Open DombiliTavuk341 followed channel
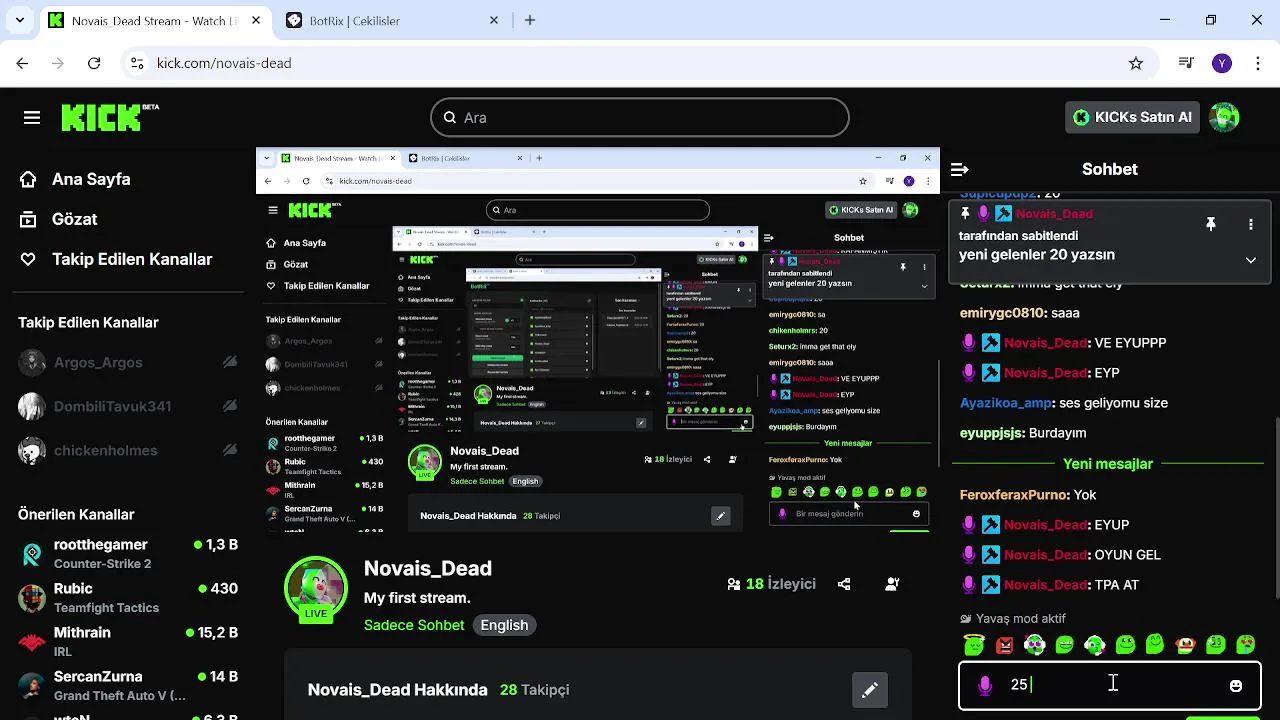The width and height of the screenshot is (1280, 720). pyautogui.click(x=112, y=406)
